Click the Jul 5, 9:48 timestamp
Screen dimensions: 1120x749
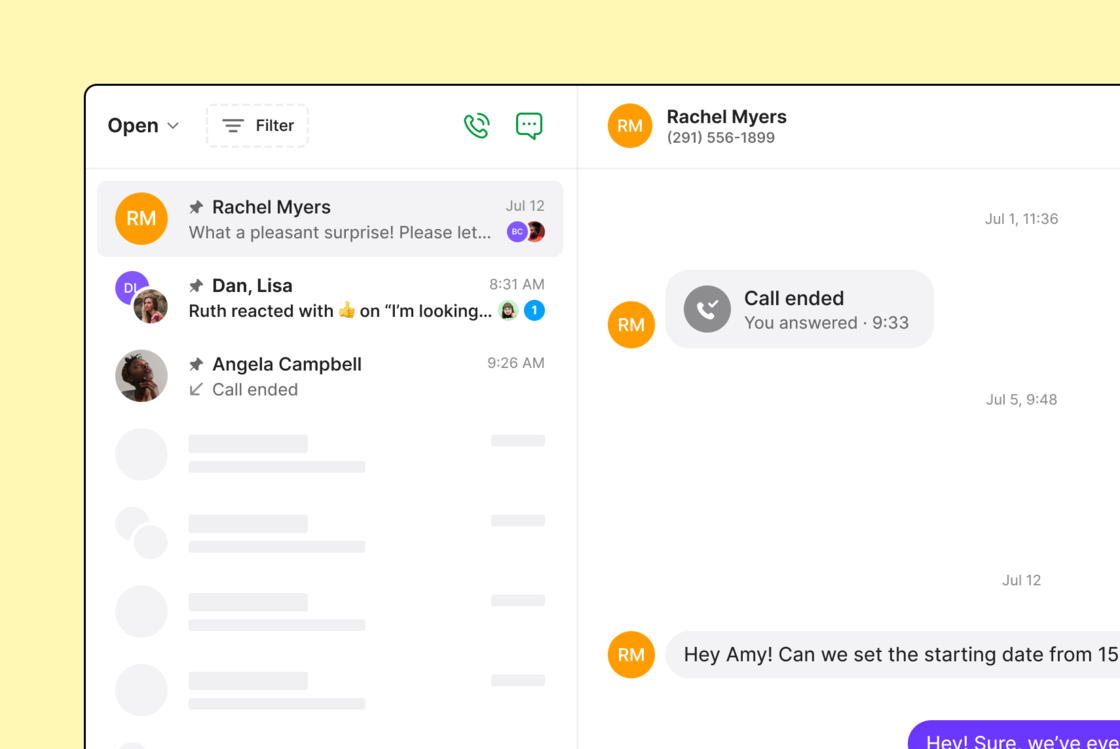click(1021, 400)
